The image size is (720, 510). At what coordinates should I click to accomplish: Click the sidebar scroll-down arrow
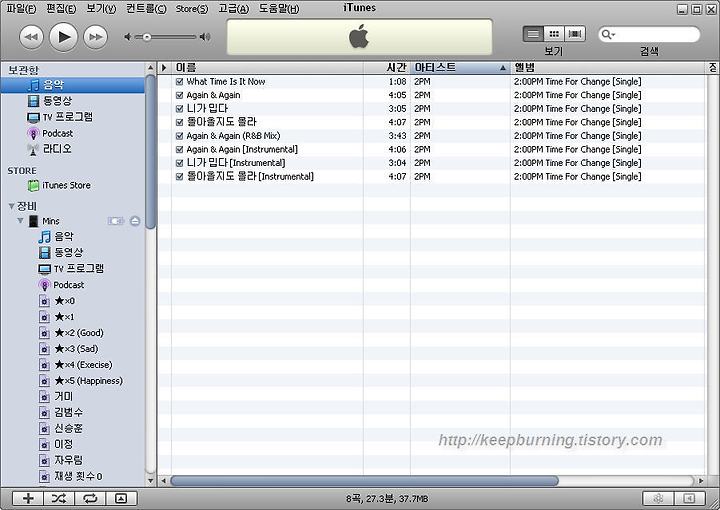(151, 481)
